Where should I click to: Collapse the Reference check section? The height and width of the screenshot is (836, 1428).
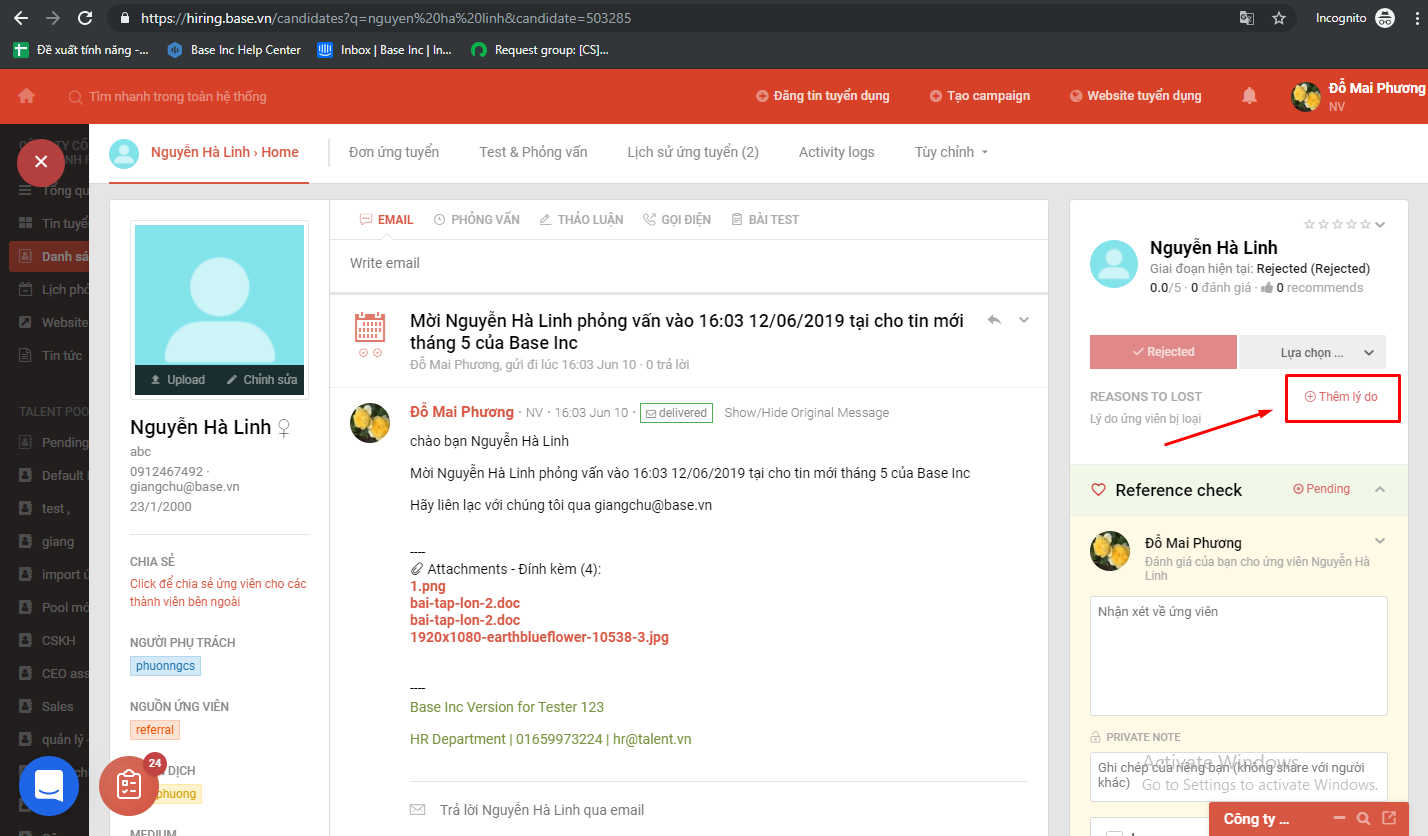[x=1380, y=489]
